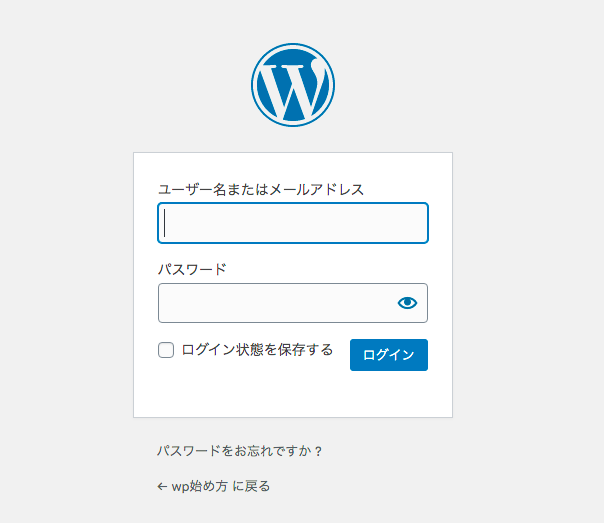This screenshot has height=523, width=604.
Task: Select the forgotten password help link
Action: point(239,451)
